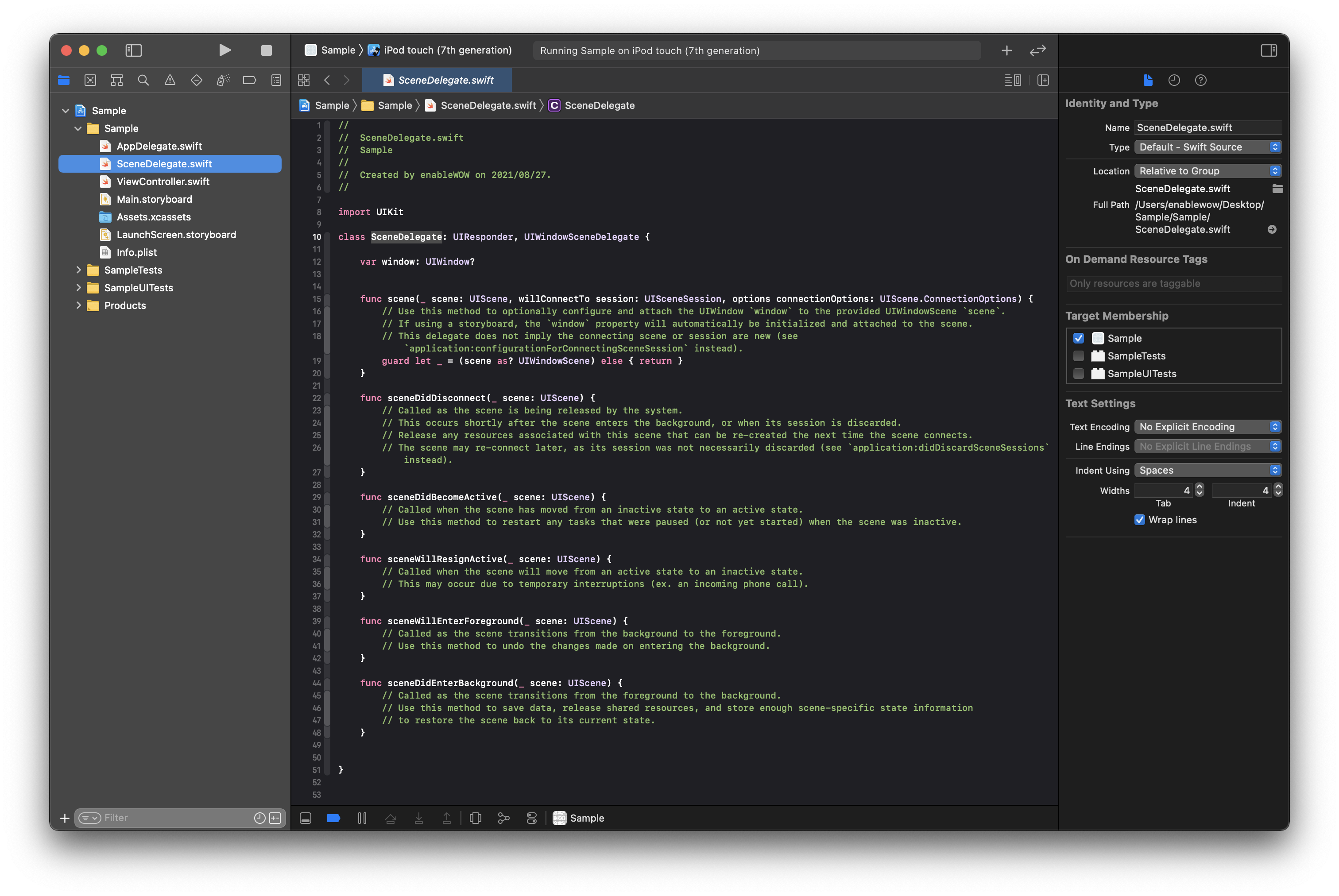Open the Text Encoding dropdown
The width and height of the screenshot is (1339, 896).
tap(1207, 427)
